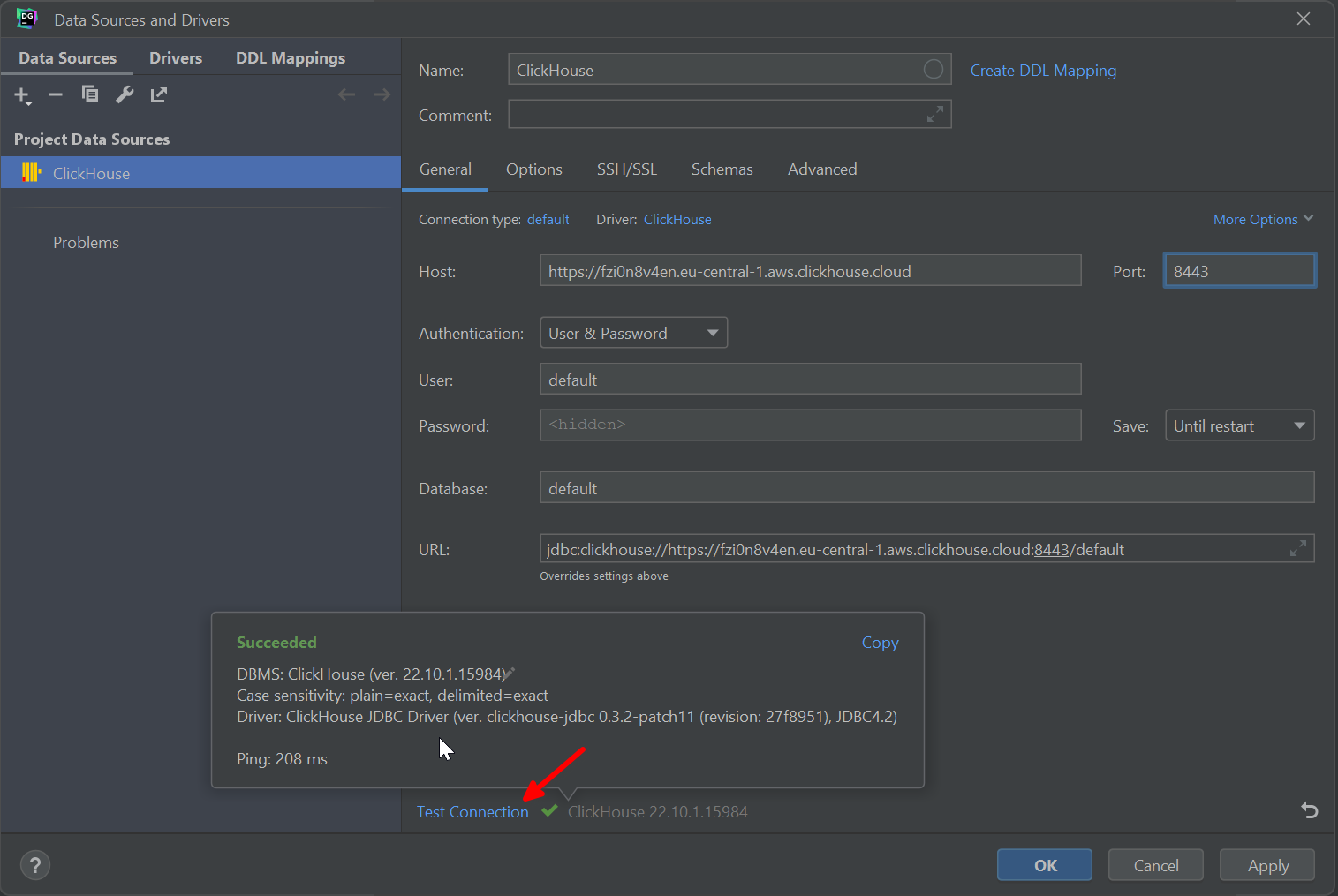Image resolution: width=1338 pixels, height=896 pixels.
Task: Change the Save duration from Until restart
Action: (1239, 425)
